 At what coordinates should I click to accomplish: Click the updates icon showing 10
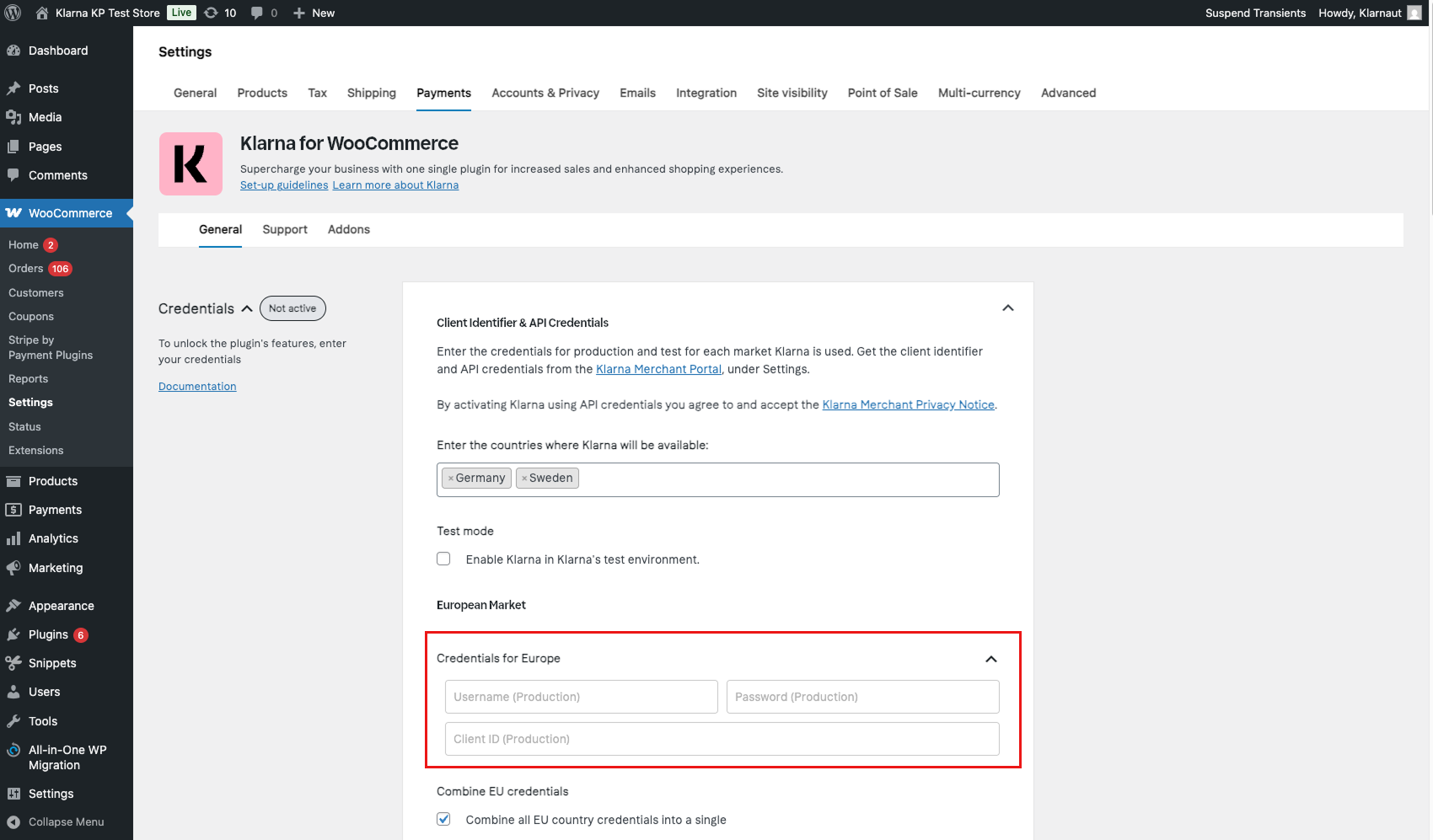212,13
